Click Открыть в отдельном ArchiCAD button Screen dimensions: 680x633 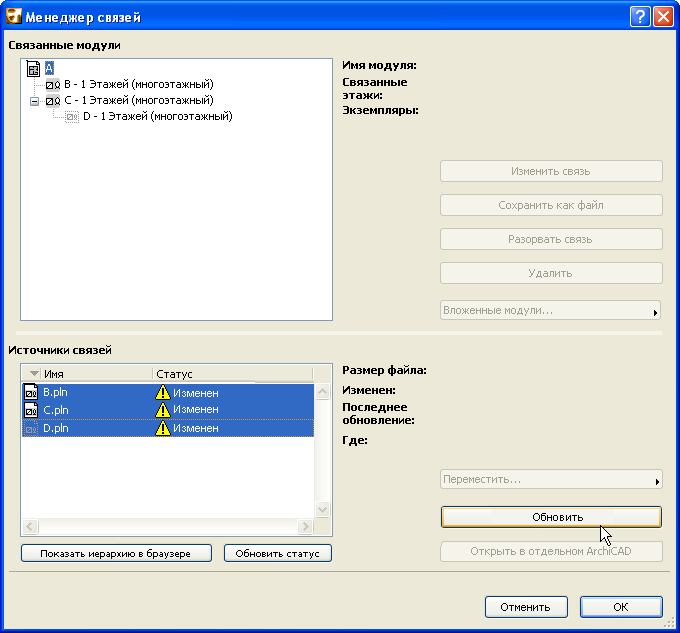point(551,551)
